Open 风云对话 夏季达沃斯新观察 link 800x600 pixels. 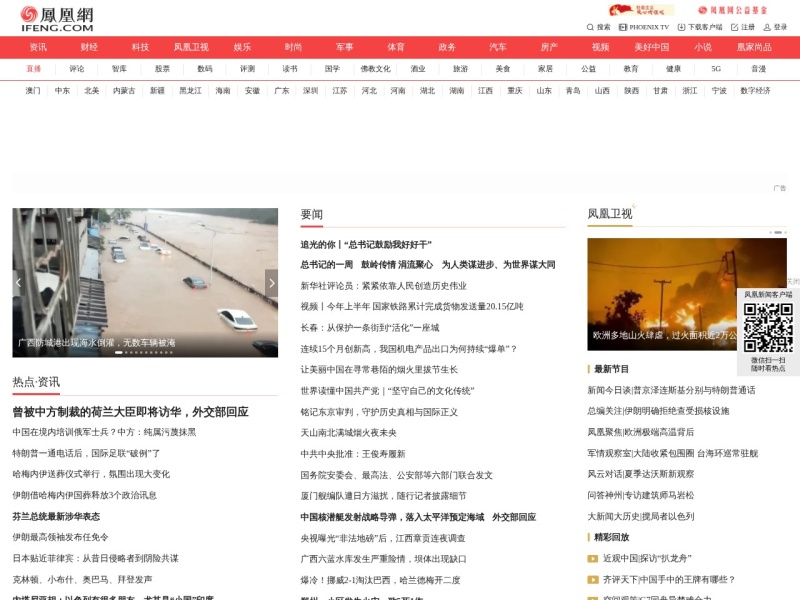(640, 474)
